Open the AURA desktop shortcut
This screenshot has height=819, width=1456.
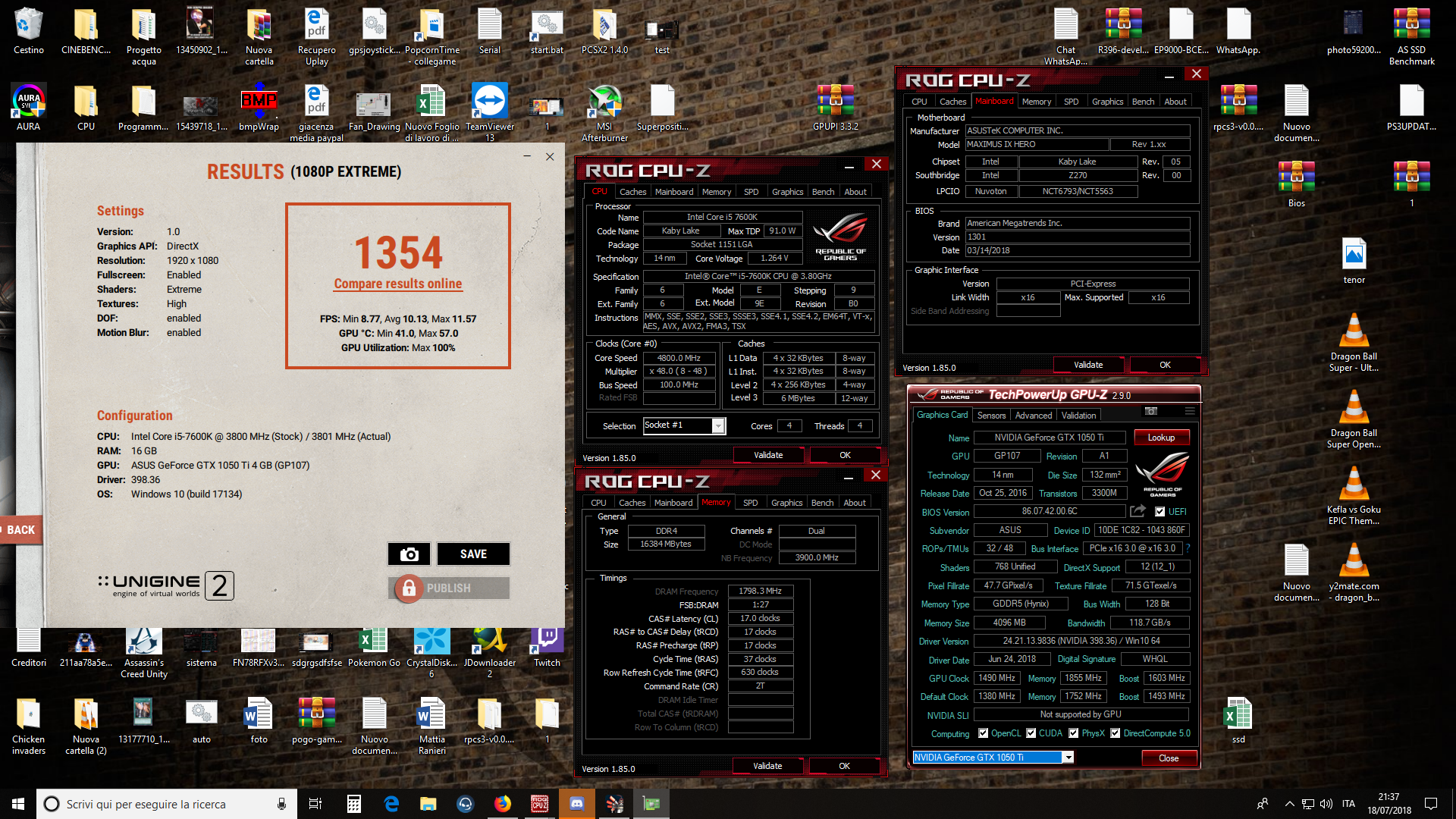pos(28,107)
